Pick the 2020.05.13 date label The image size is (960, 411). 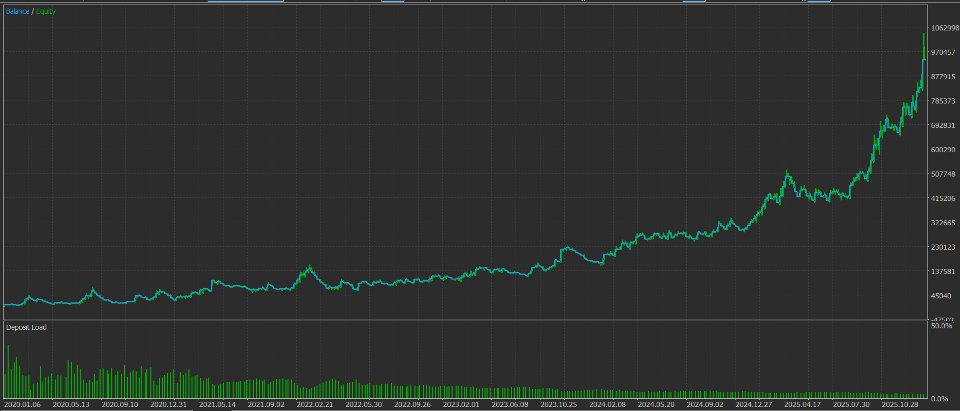[x=71, y=405]
